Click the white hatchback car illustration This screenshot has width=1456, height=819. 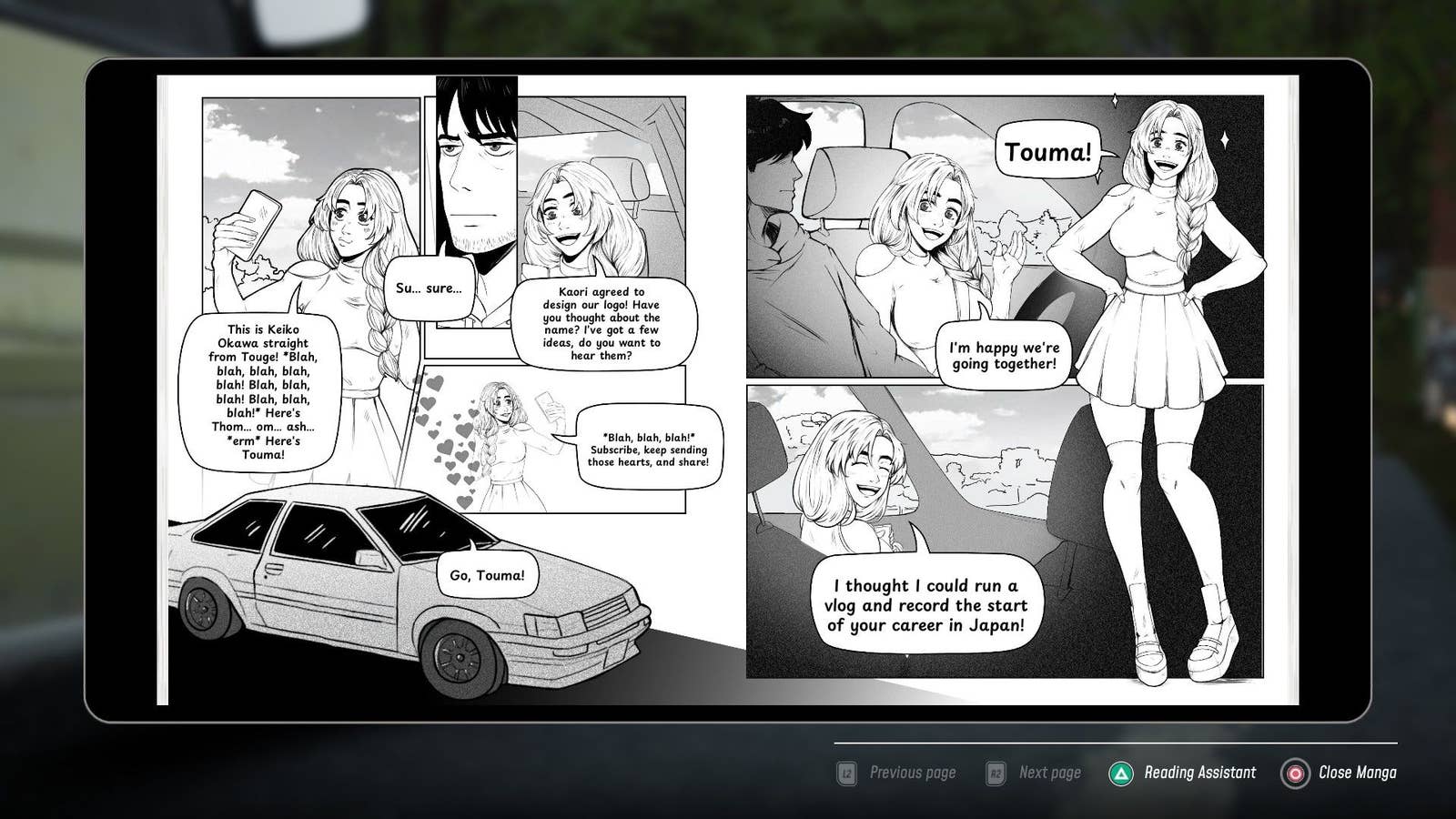(x=400, y=591)
